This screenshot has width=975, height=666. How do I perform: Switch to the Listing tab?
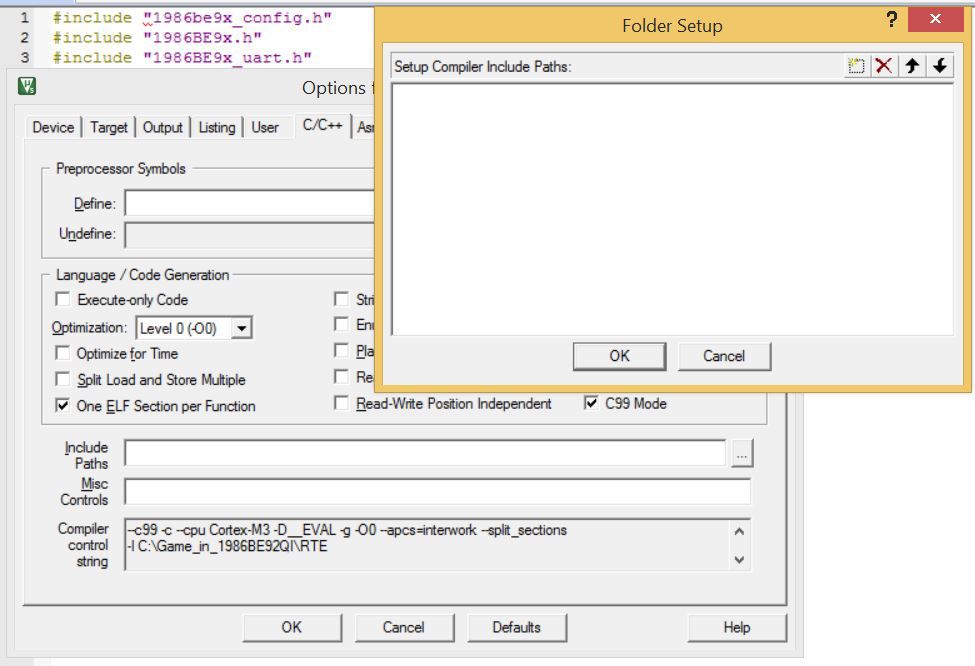click(x=217, y=127)
